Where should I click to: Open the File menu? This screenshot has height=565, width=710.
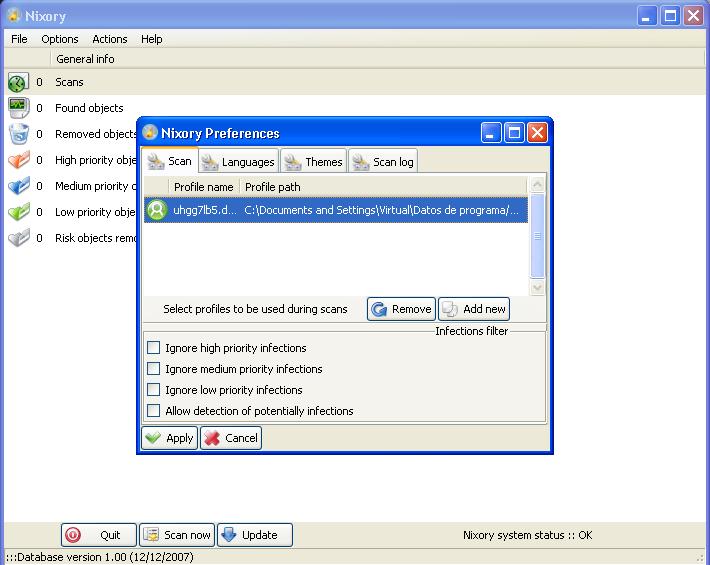(x=19, y=39)
